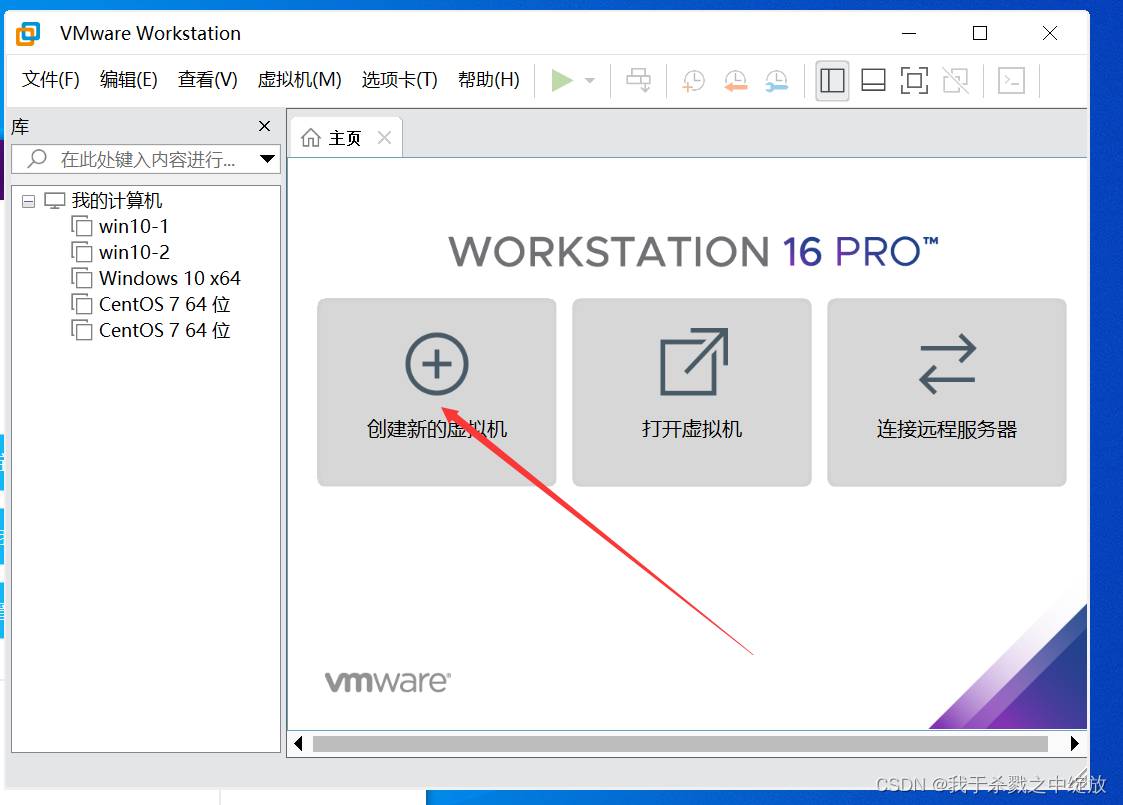Click the green power on play button
The width and height of the screenshot is (1123, 805).
point(562,80)
